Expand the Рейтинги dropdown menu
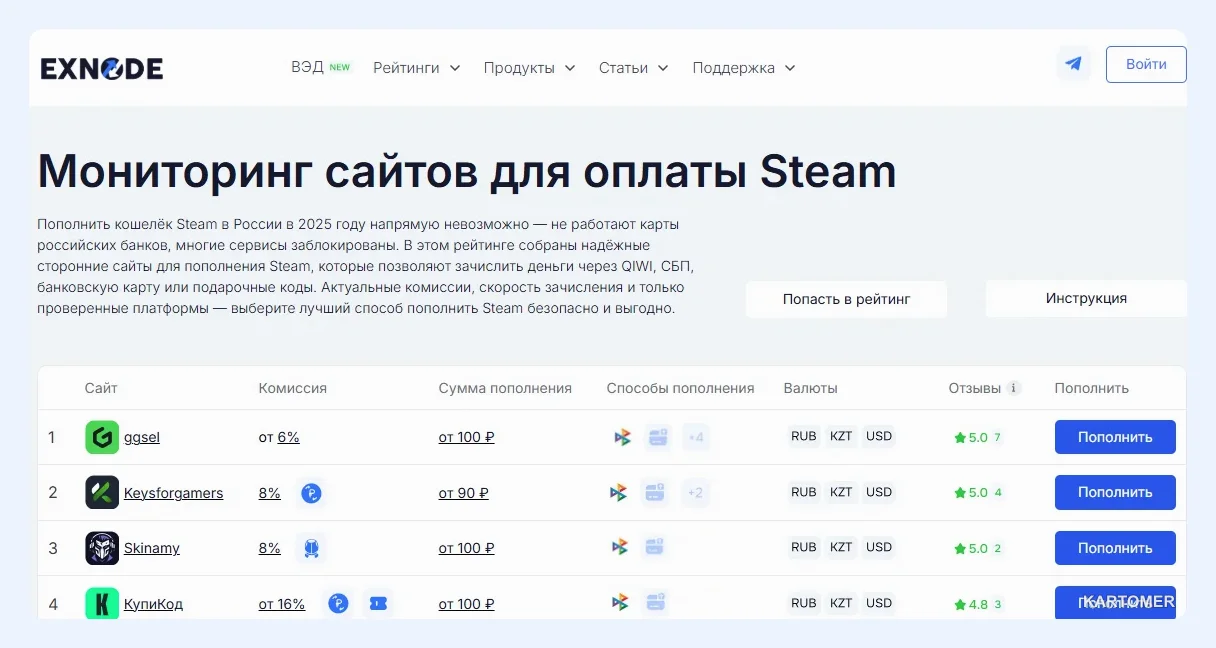 (x=416, y=68)
